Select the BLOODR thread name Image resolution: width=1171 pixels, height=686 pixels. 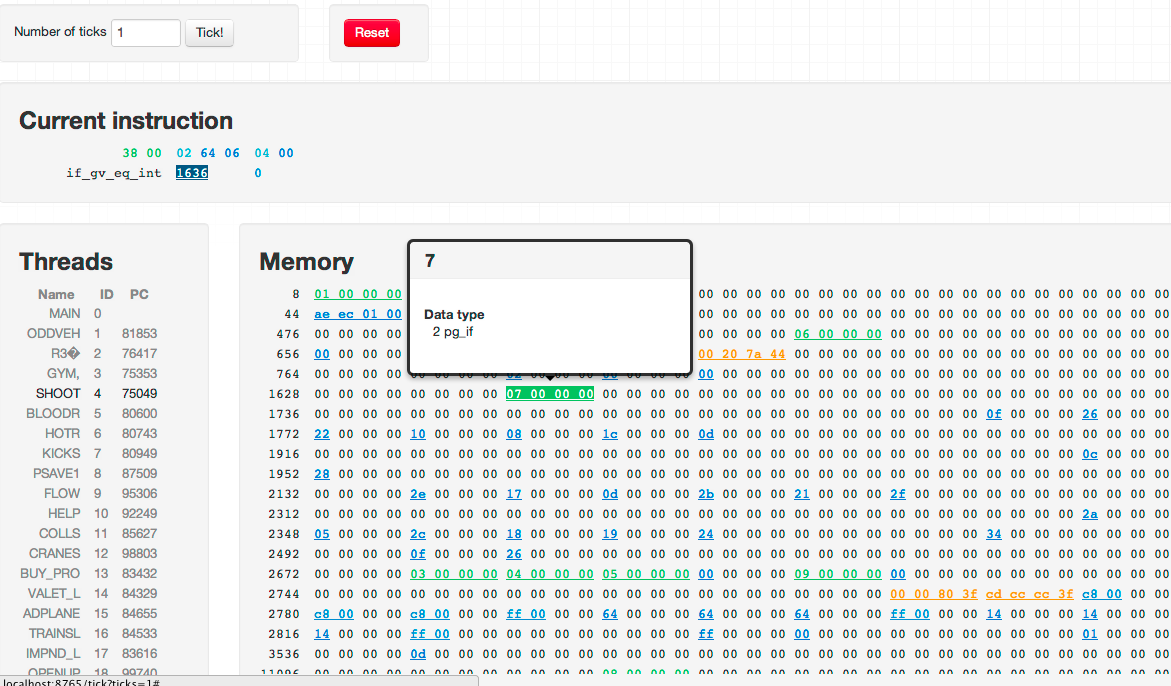(x=53, y=414)
